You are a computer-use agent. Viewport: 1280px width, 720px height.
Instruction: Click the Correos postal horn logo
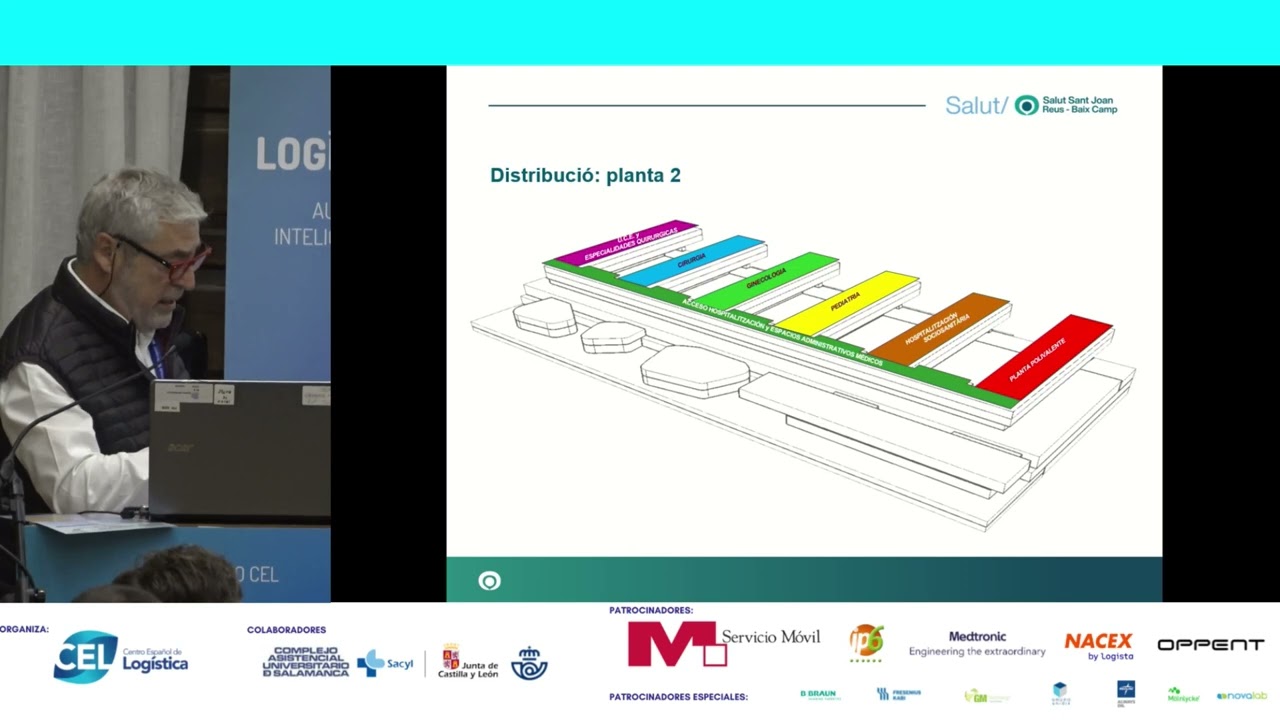(529, 662)
